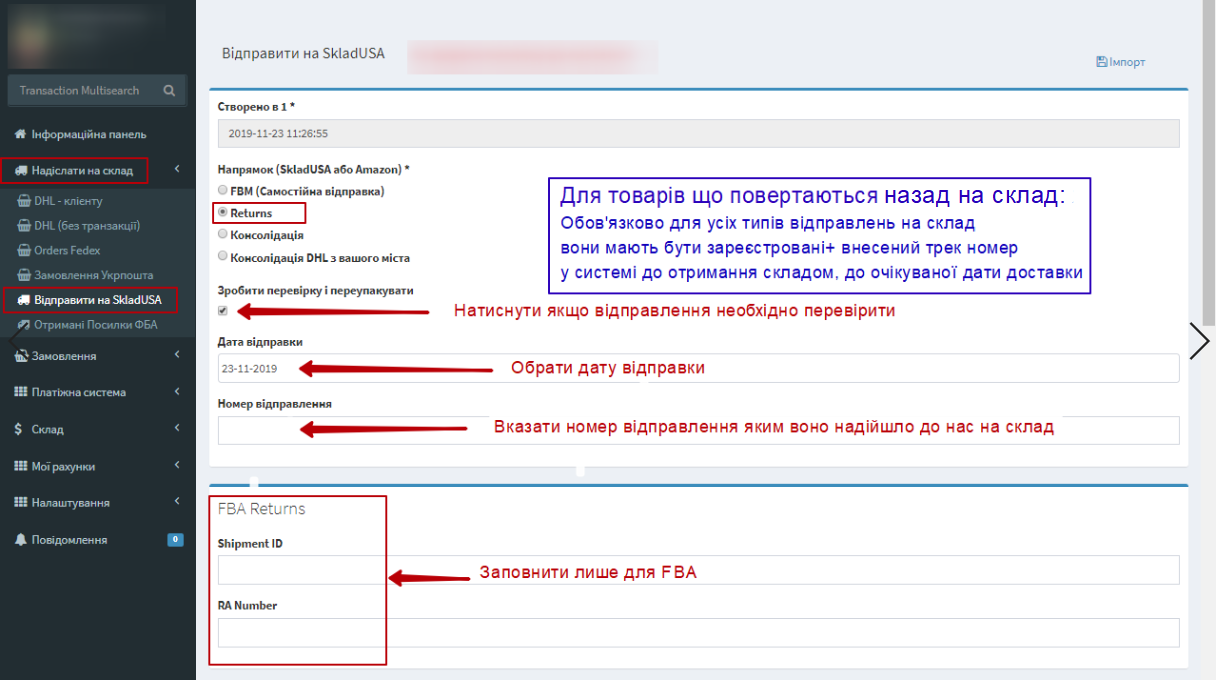Click the Створено в 1 timestamp field
This screenshot has width=1216, height=680.
[x=698, y=133]
